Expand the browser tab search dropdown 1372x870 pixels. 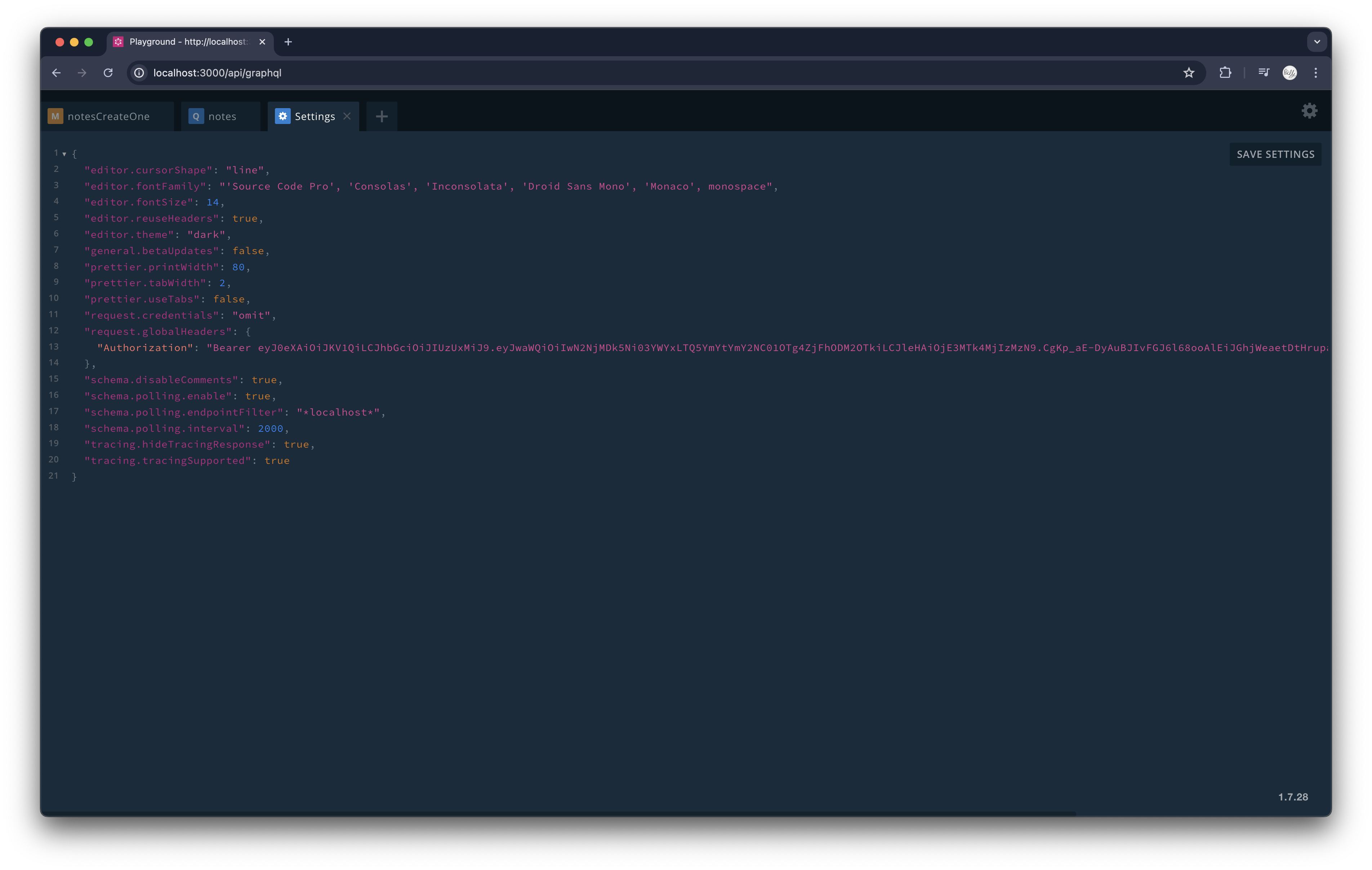point(1317,41)
